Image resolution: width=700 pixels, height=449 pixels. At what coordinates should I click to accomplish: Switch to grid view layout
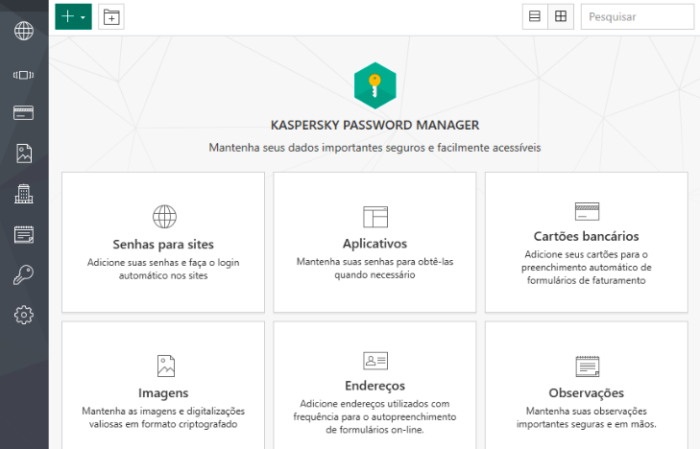561,17
